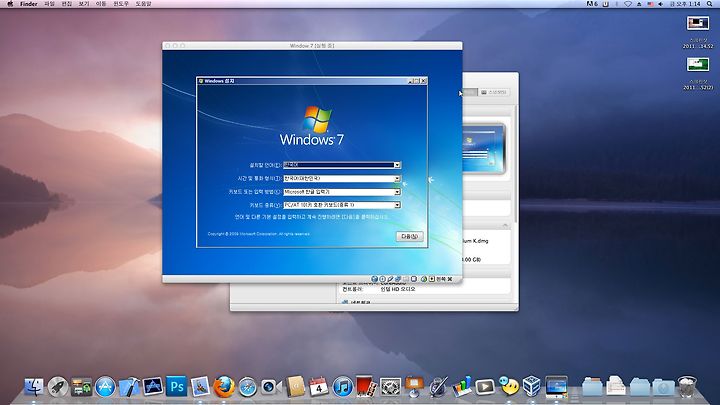The width and height of the screenshot is (720, 405).
Task: Click the Next (다음) button in Windows setup
Action: [410, 236]
